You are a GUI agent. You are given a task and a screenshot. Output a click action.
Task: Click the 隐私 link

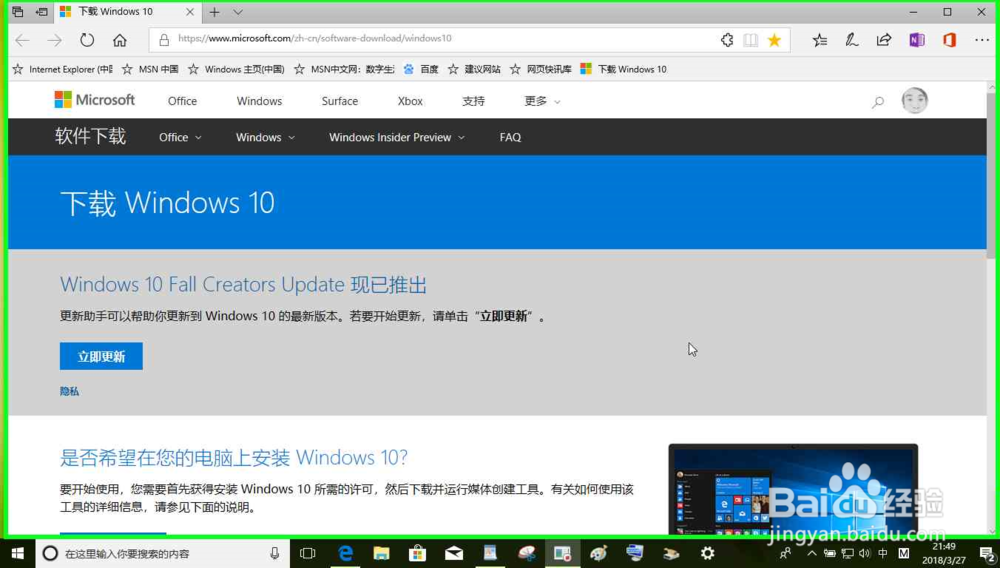click(x=70, y=391)
